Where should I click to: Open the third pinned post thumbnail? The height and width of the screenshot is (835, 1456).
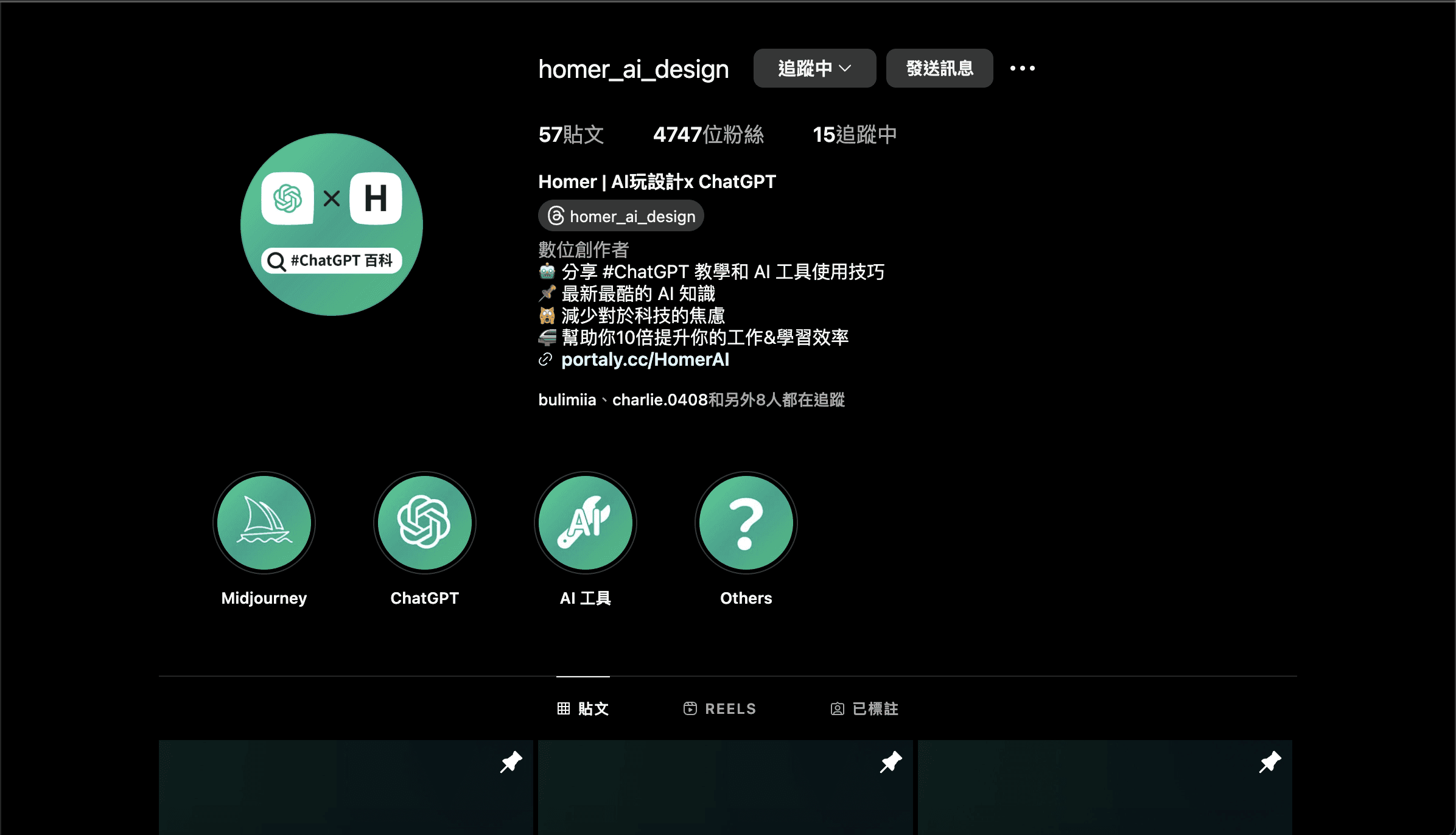click(x=1105, y=788)
